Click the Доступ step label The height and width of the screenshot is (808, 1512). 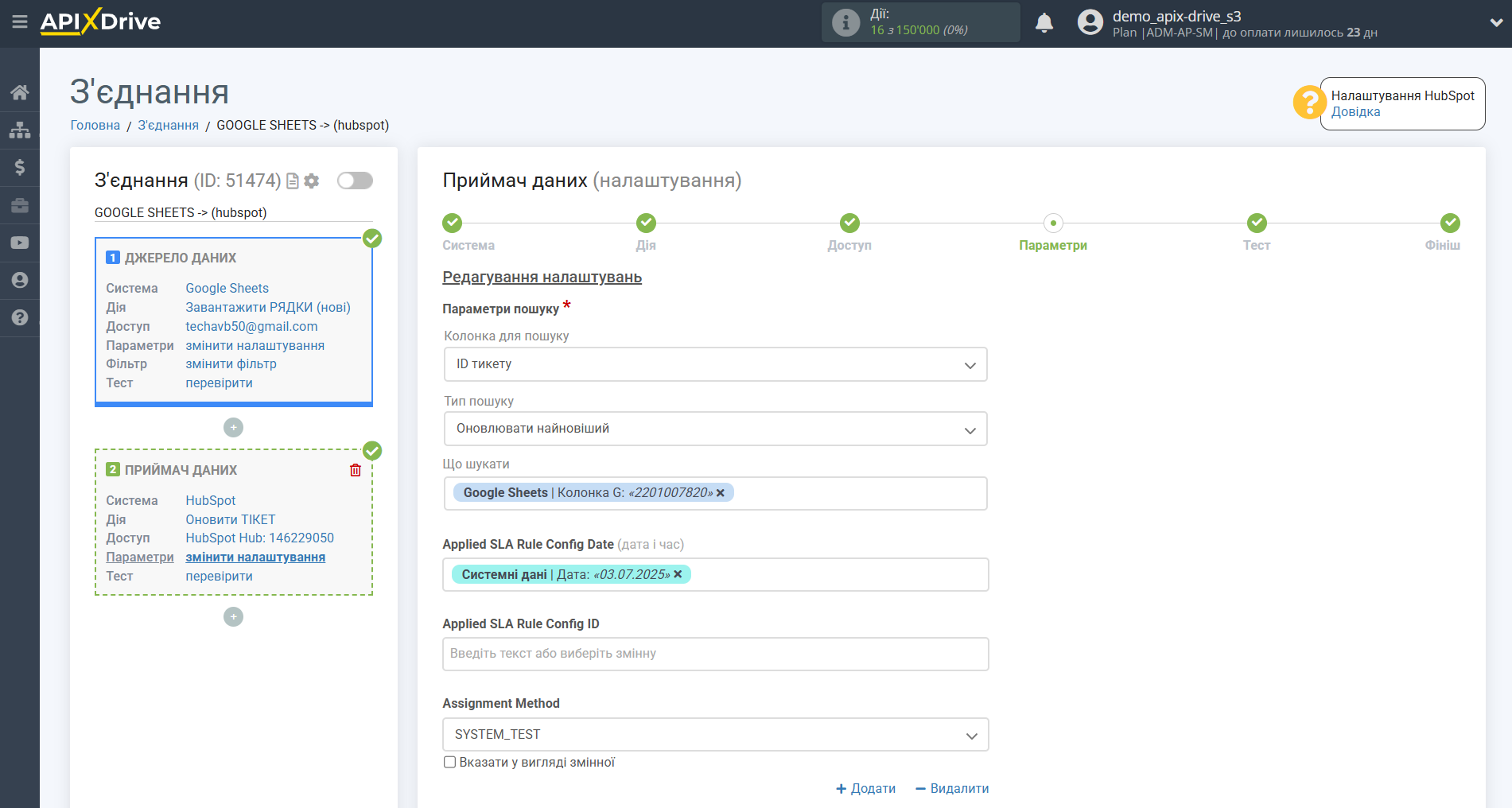849,246
